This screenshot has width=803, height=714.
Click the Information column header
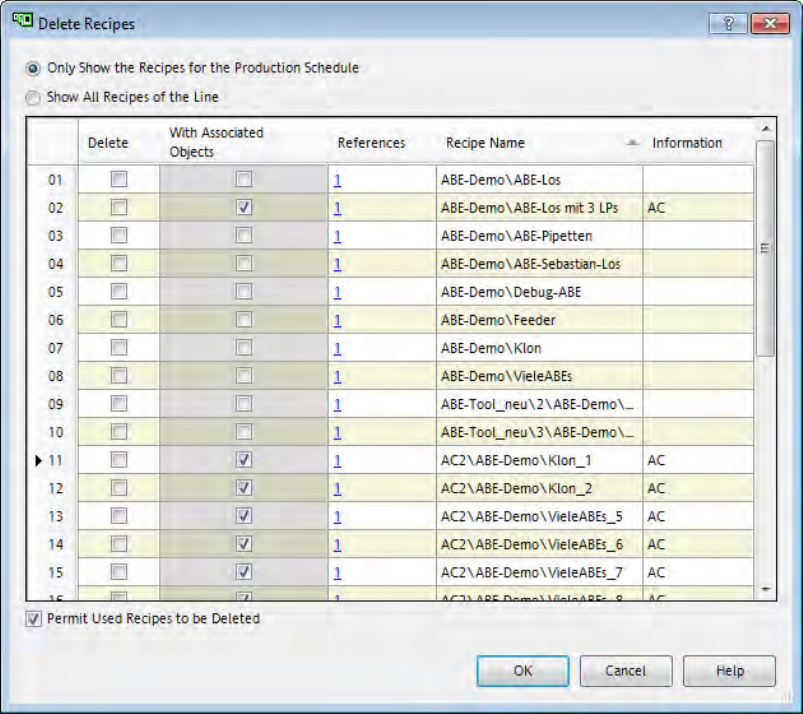point(687,143)
